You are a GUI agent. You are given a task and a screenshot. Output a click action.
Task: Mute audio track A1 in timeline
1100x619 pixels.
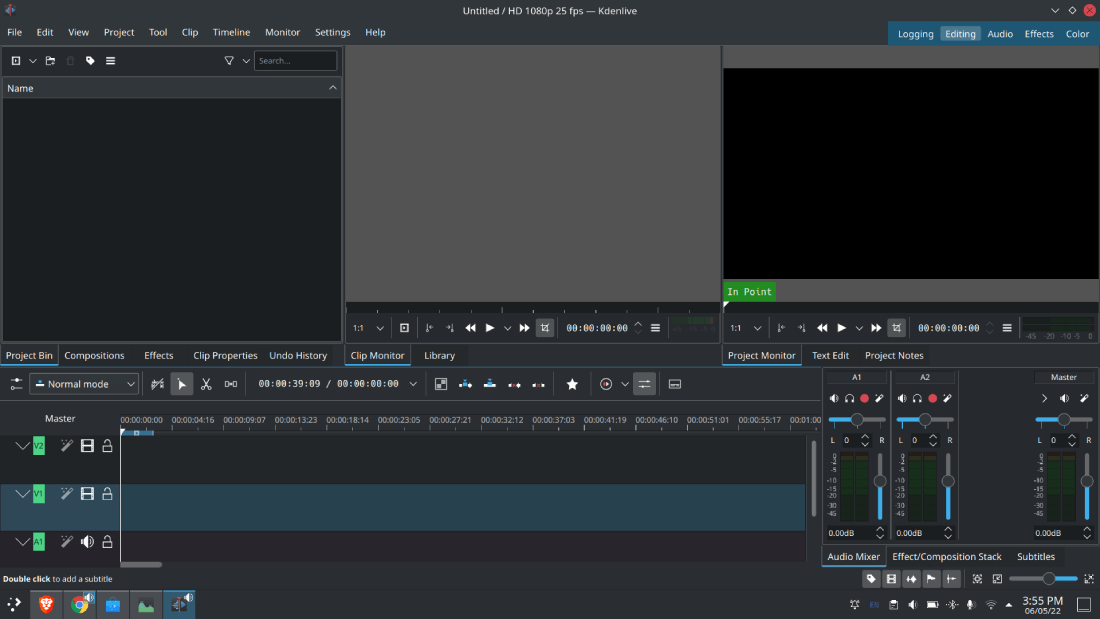(x=87, y=542)
